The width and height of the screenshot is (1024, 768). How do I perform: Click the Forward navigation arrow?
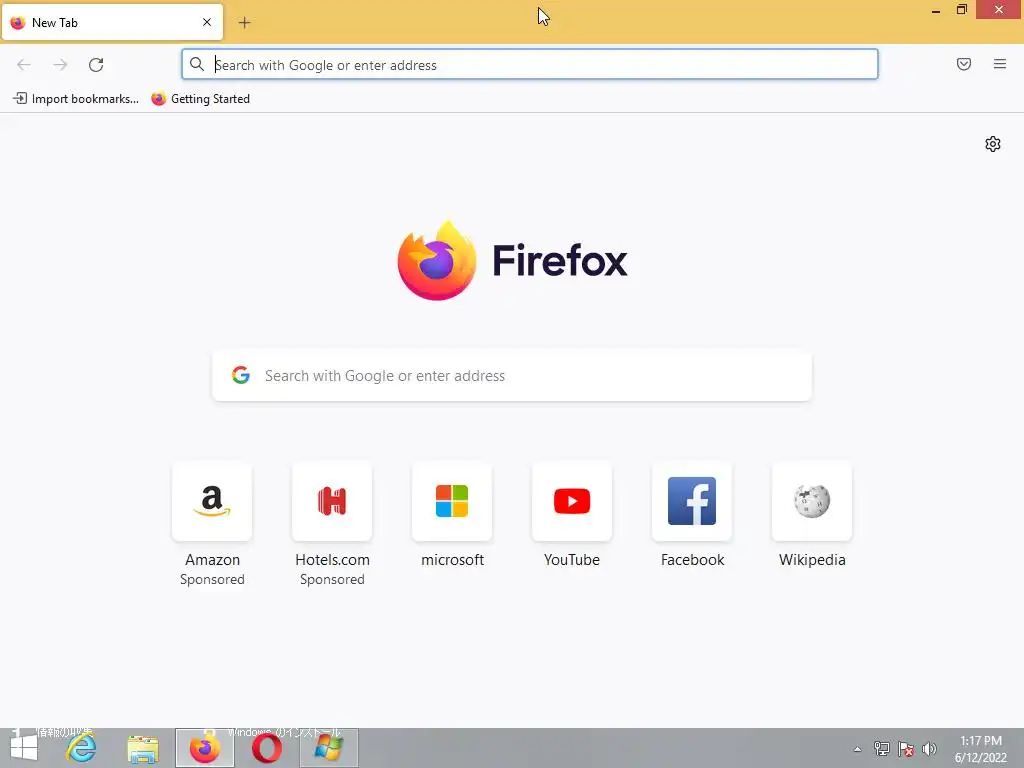60,65
